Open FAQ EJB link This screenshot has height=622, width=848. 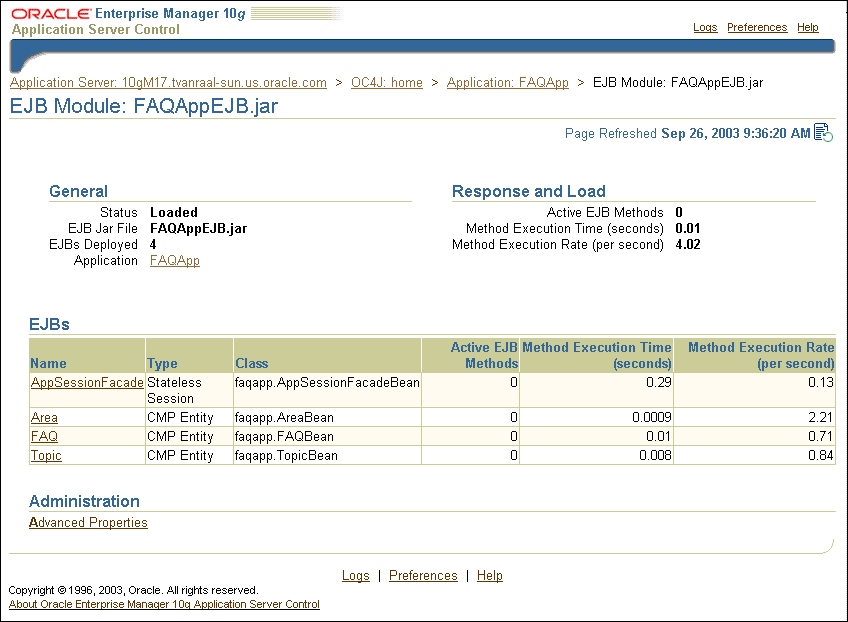(44, 436)
